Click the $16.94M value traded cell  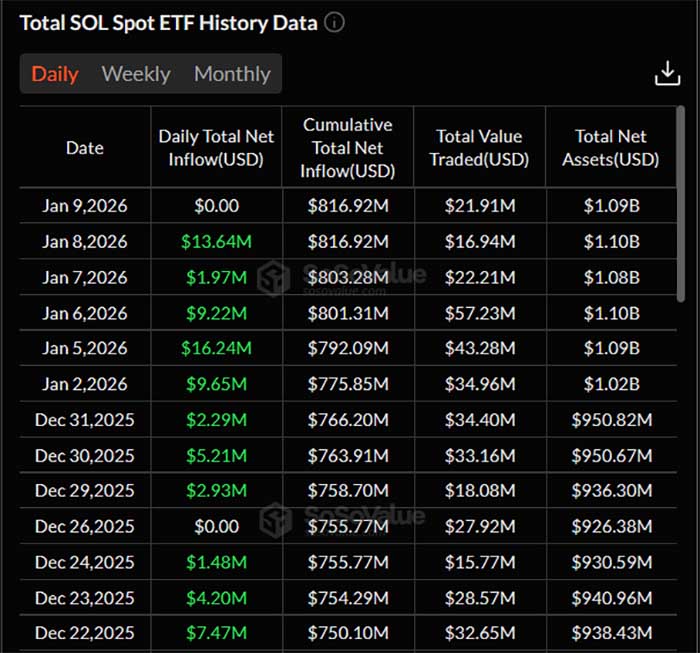click(480, 241)
